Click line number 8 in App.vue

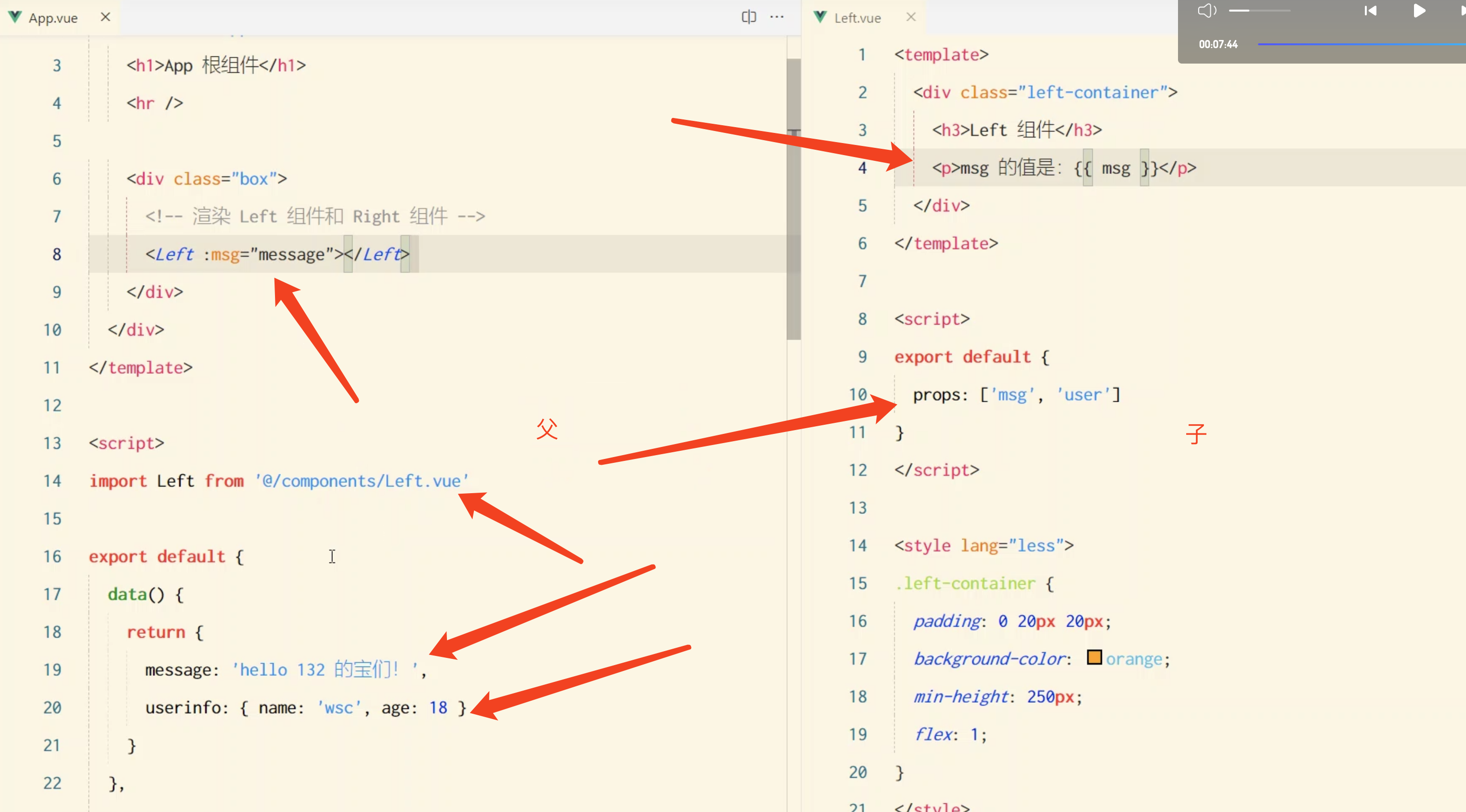pos(56,254)
